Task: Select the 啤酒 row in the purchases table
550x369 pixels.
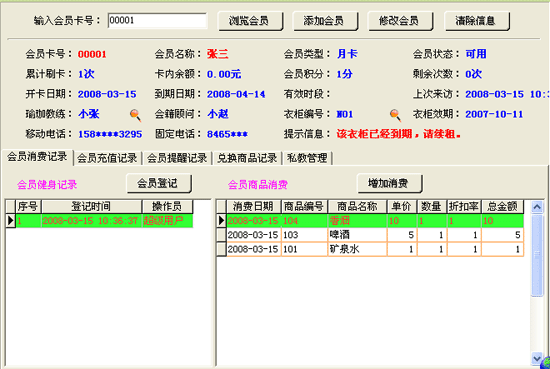Action: click(375, 235)
